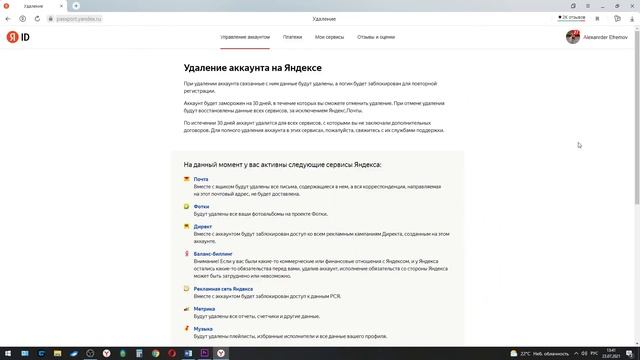Image resolution: width=640 pixels, height=360 pixels.
Task: Open the downloads arrow icon in the toolbar
Action: click(x=632, y=19)
